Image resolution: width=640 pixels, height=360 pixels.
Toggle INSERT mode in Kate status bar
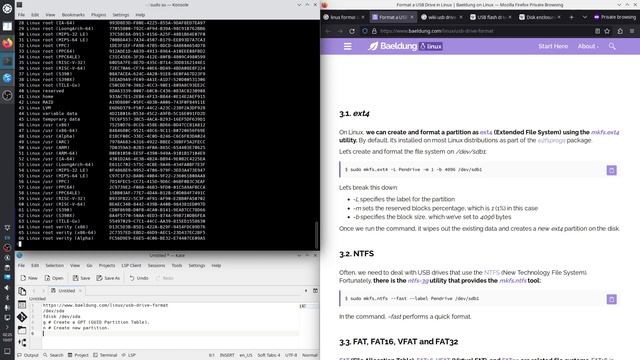tap(227, 355)
